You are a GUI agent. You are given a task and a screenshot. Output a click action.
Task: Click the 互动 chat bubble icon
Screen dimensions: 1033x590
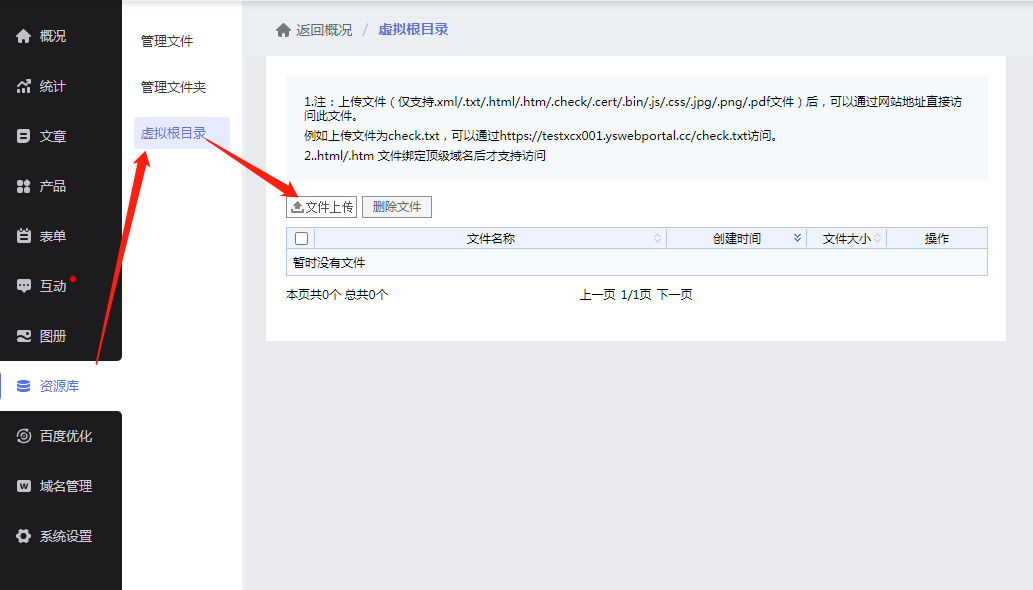24,286
